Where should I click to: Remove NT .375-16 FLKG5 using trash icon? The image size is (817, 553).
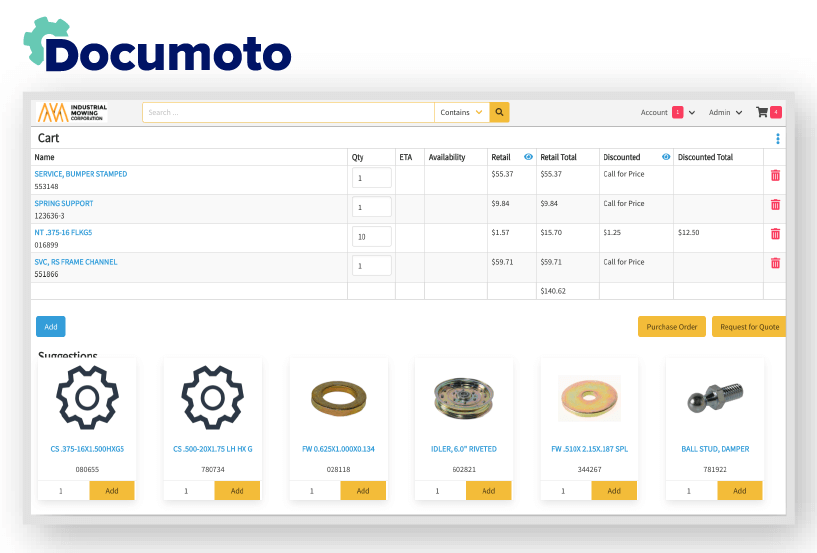coord(775,234)
